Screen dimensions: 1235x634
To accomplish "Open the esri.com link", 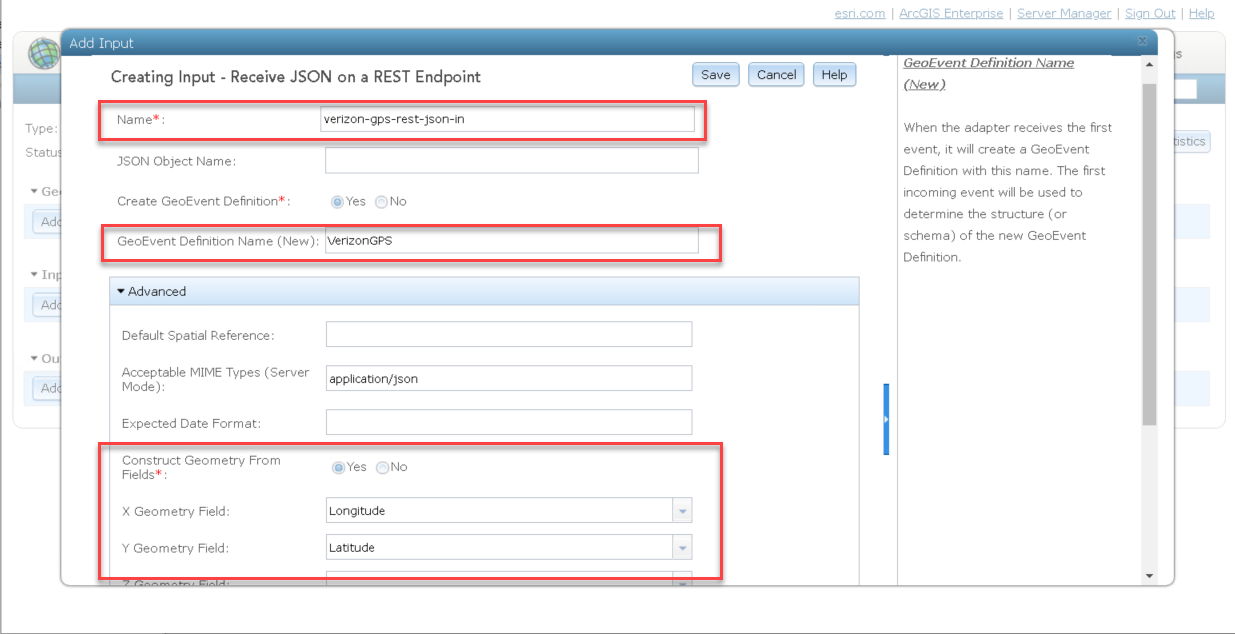I will tap(860, 13).
